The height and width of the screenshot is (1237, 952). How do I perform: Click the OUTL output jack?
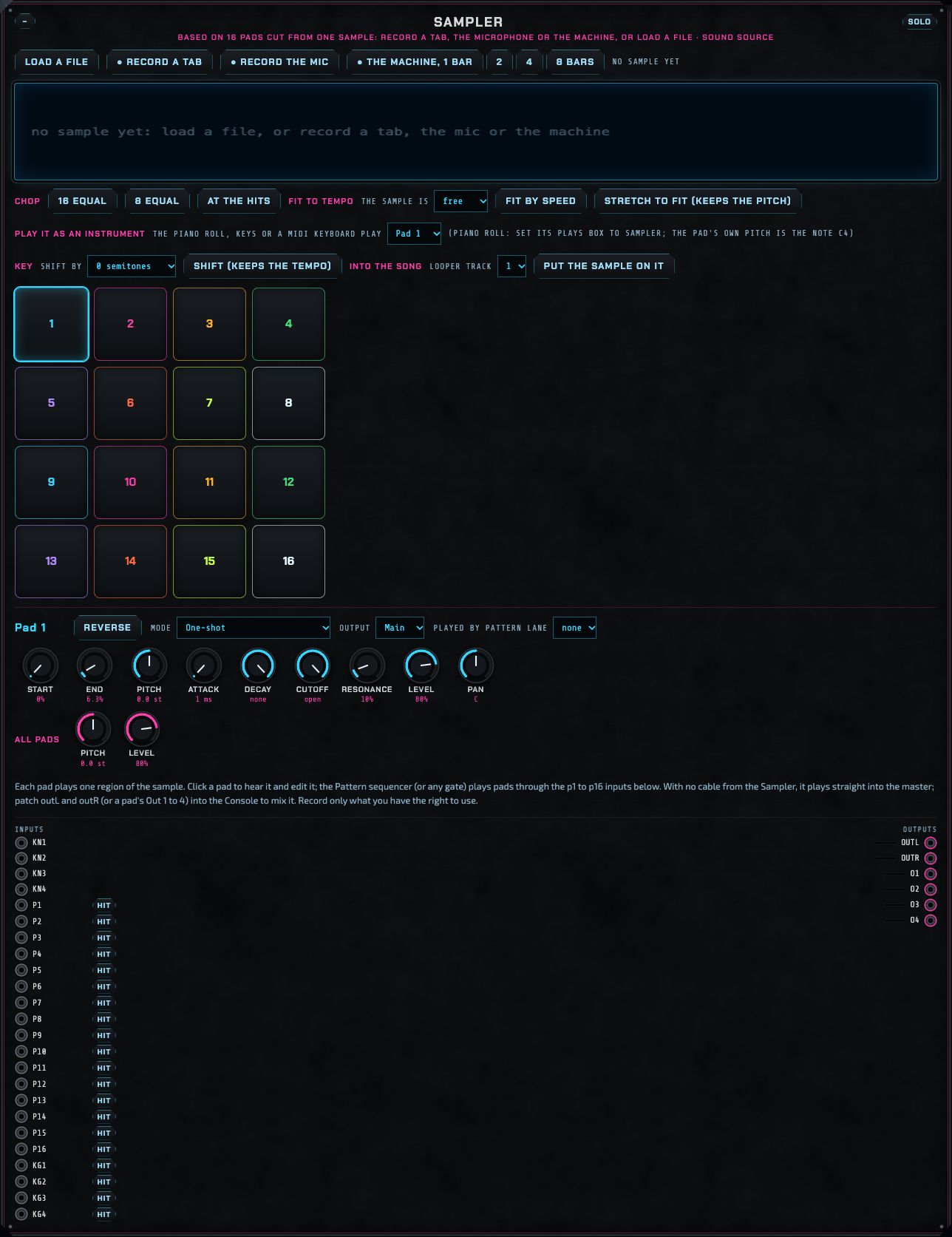931,843
